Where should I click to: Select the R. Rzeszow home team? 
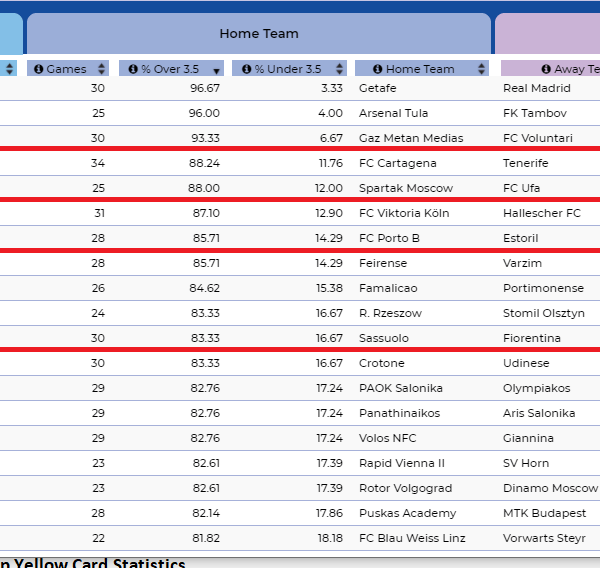pyautogui.click(x=390, y=313)
